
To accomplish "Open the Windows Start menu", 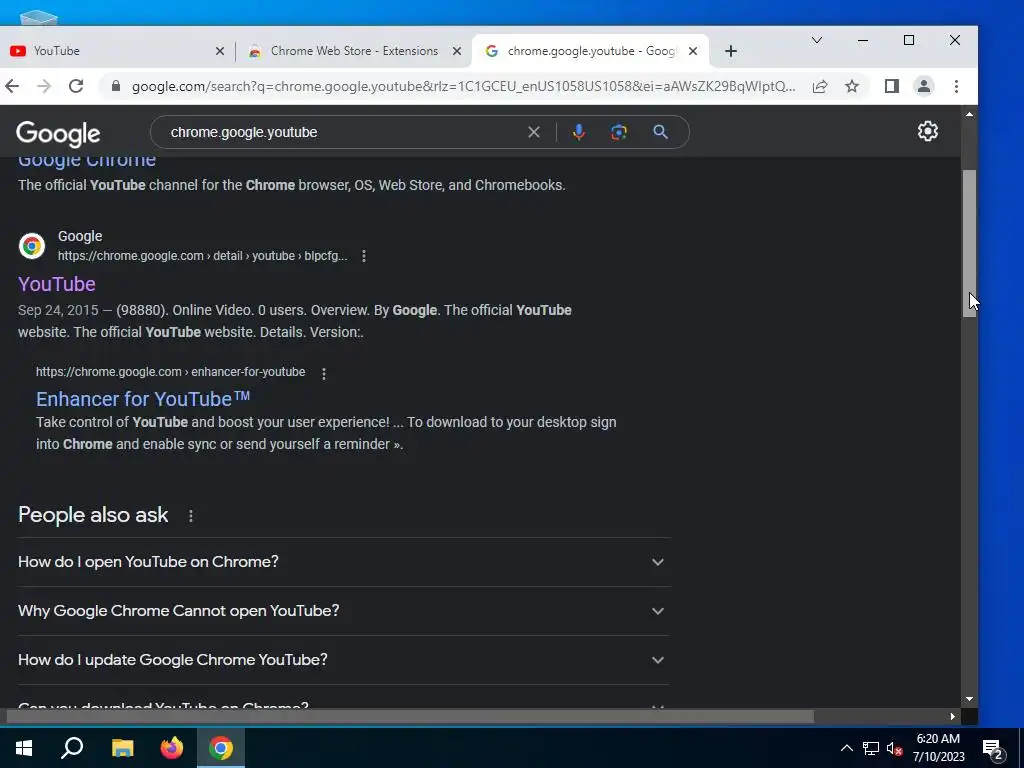I will point(24,748).
